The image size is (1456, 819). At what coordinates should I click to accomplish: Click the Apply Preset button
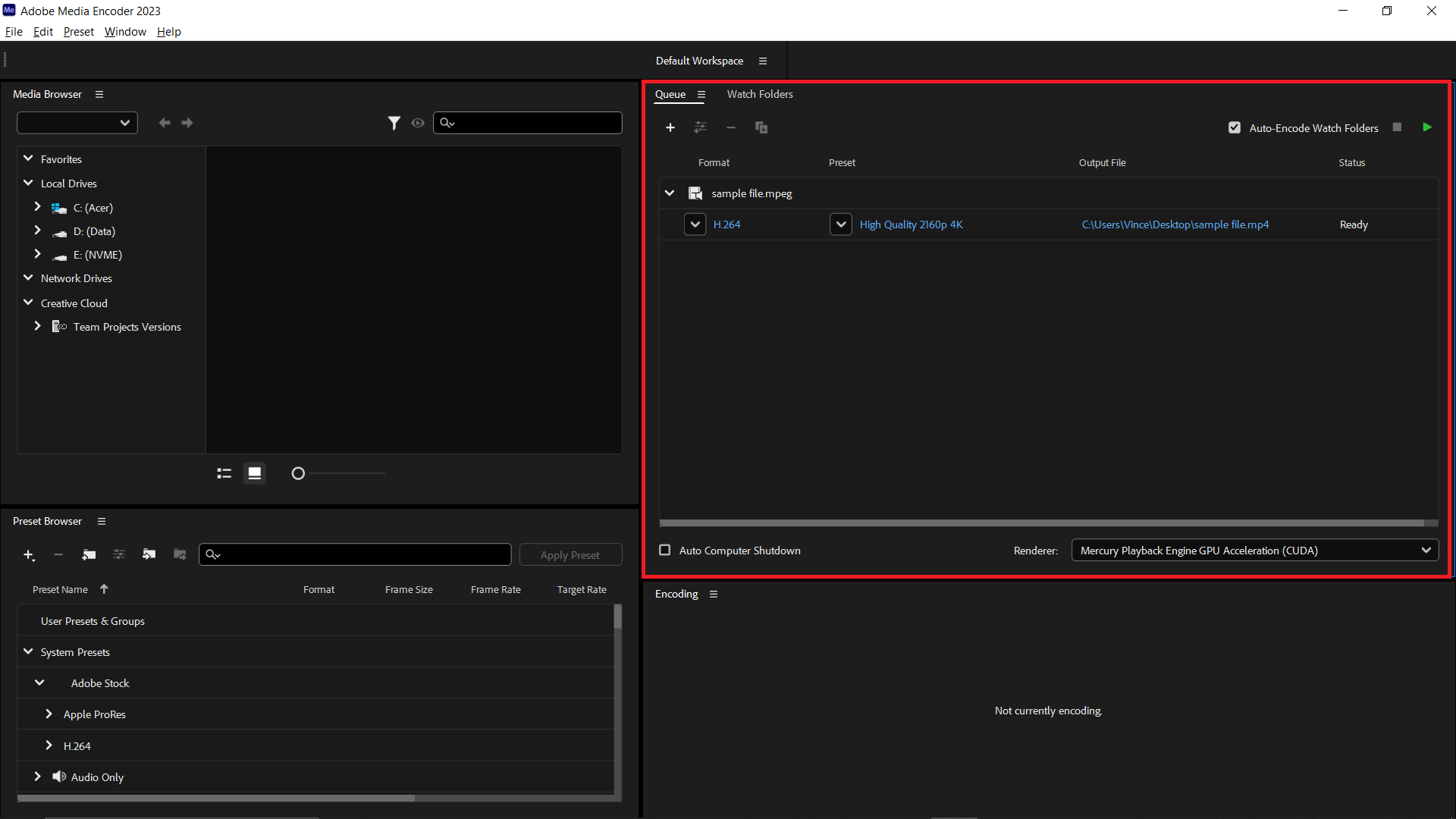[x=570, y=554]
